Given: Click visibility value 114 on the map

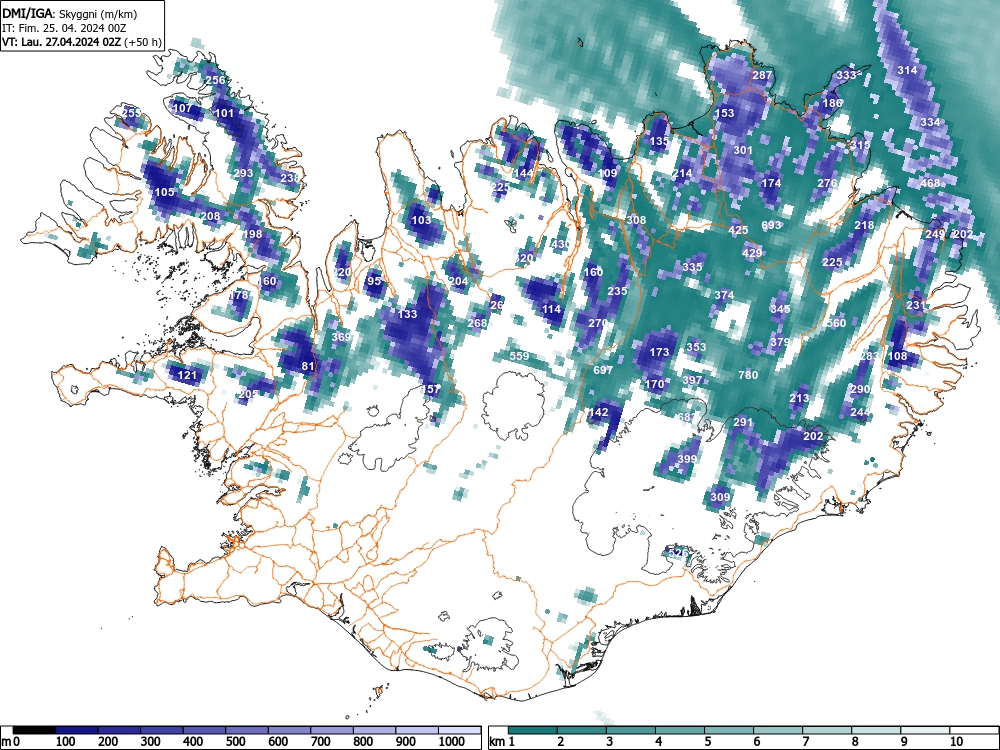Looking at the screenshot, I should pyautogui.click(x=552, y=309).
